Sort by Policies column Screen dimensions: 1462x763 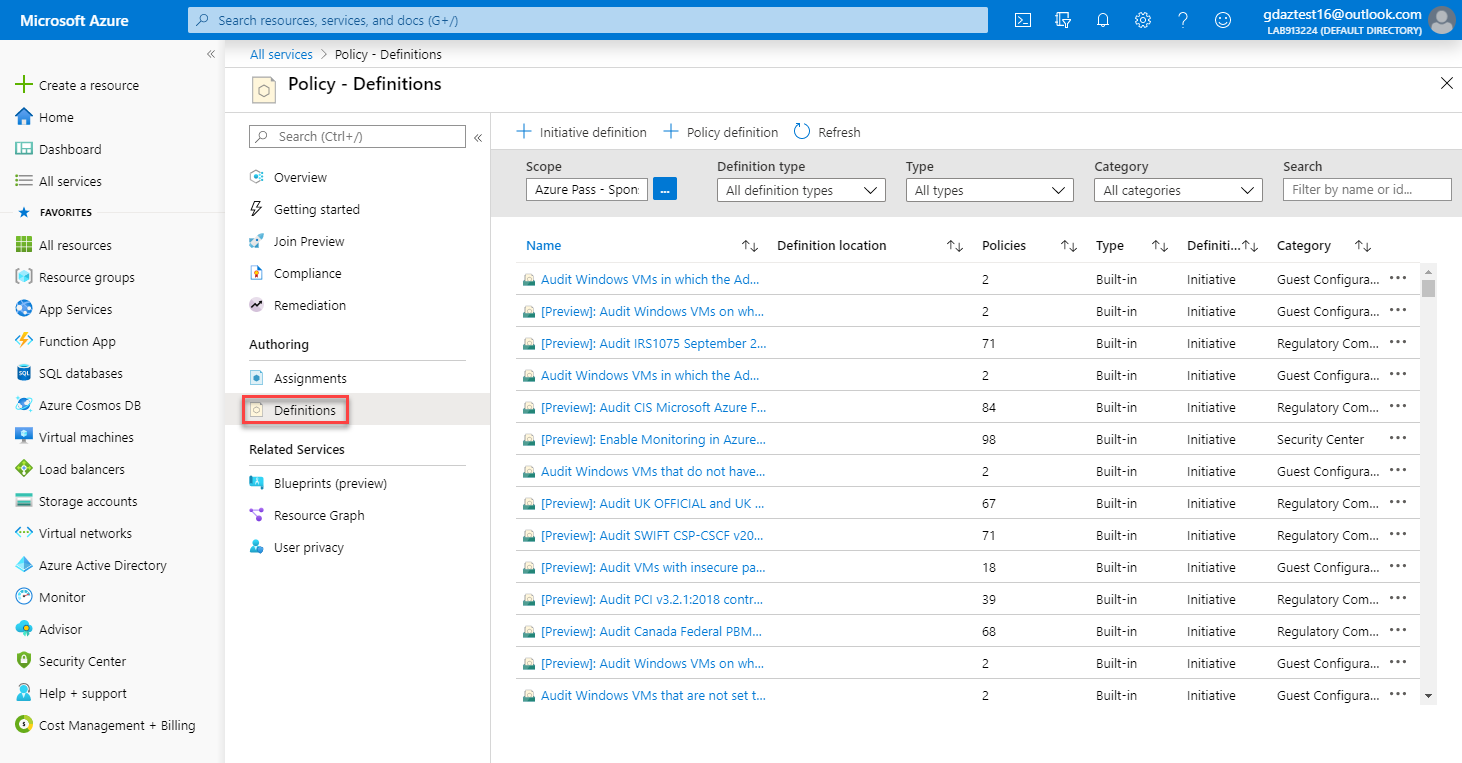coord(1069,246)
